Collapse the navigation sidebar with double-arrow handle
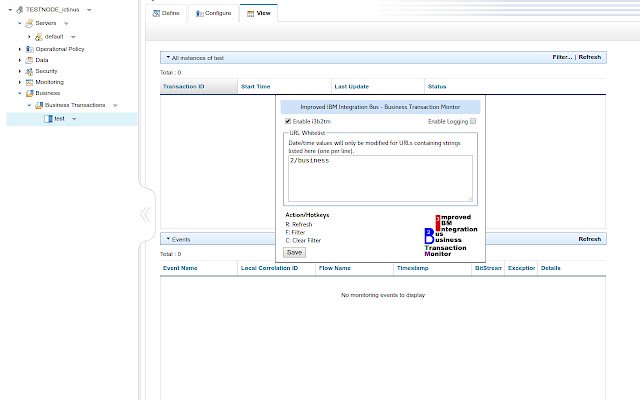 pos(145,215)
